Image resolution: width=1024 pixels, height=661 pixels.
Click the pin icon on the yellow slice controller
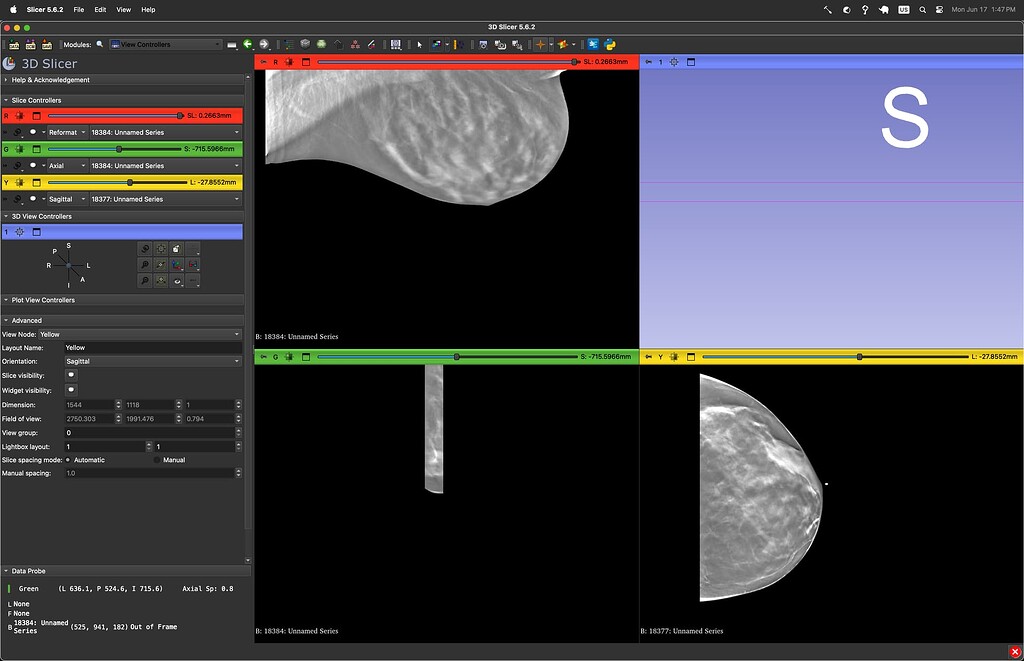click(x=20, y=182)
